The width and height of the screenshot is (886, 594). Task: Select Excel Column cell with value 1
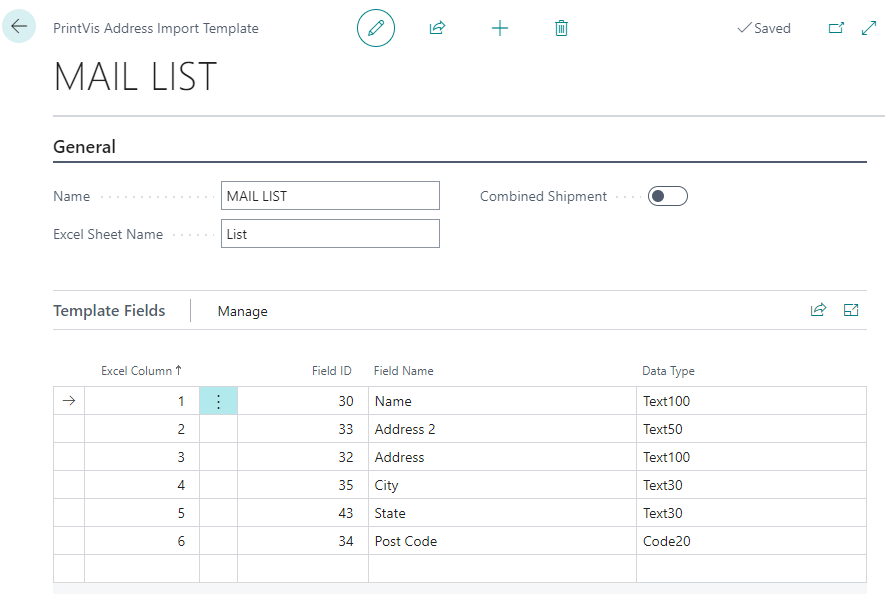tap(142, 401)
